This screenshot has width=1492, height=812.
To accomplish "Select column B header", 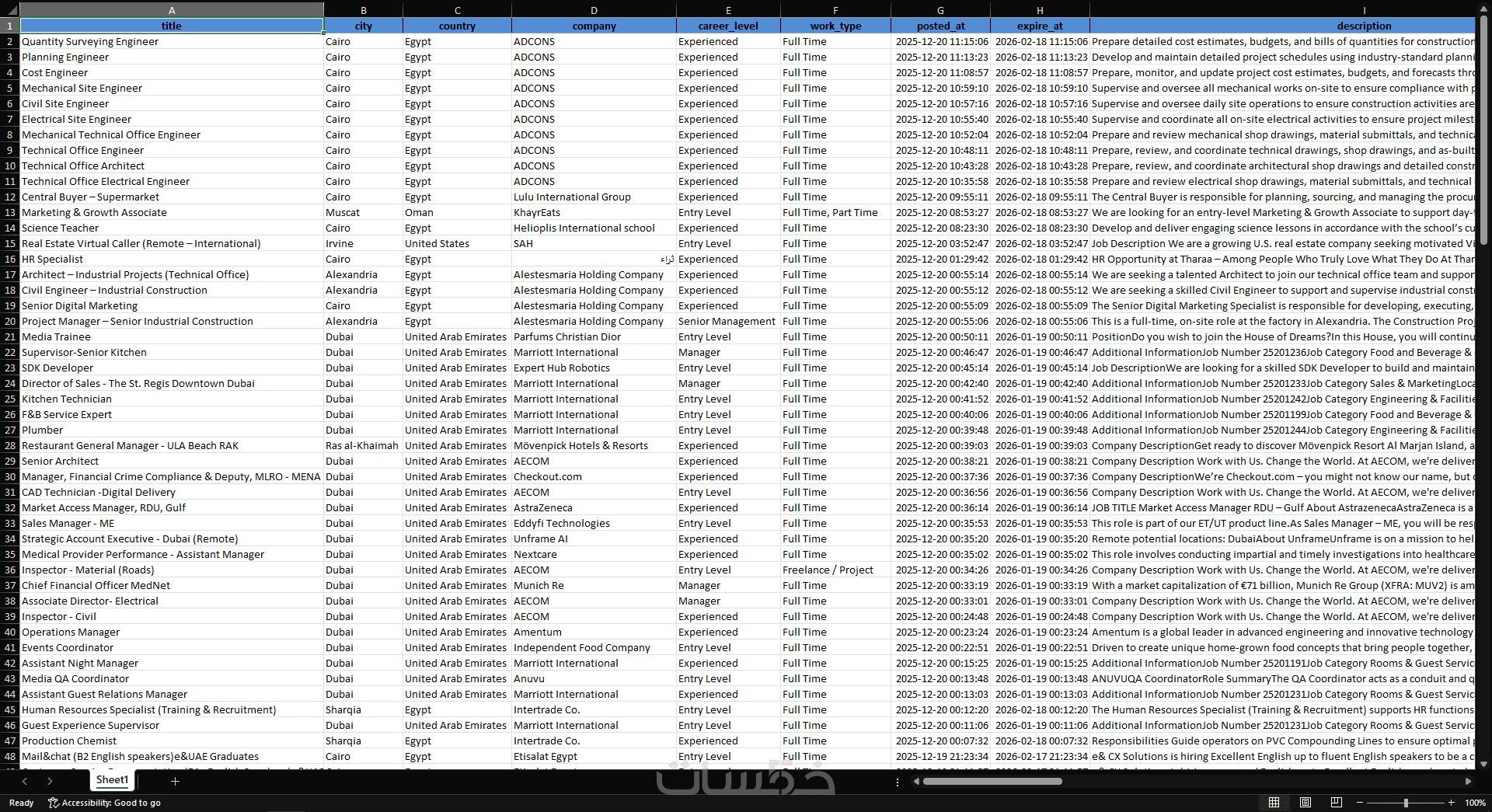I will [364, 10].
